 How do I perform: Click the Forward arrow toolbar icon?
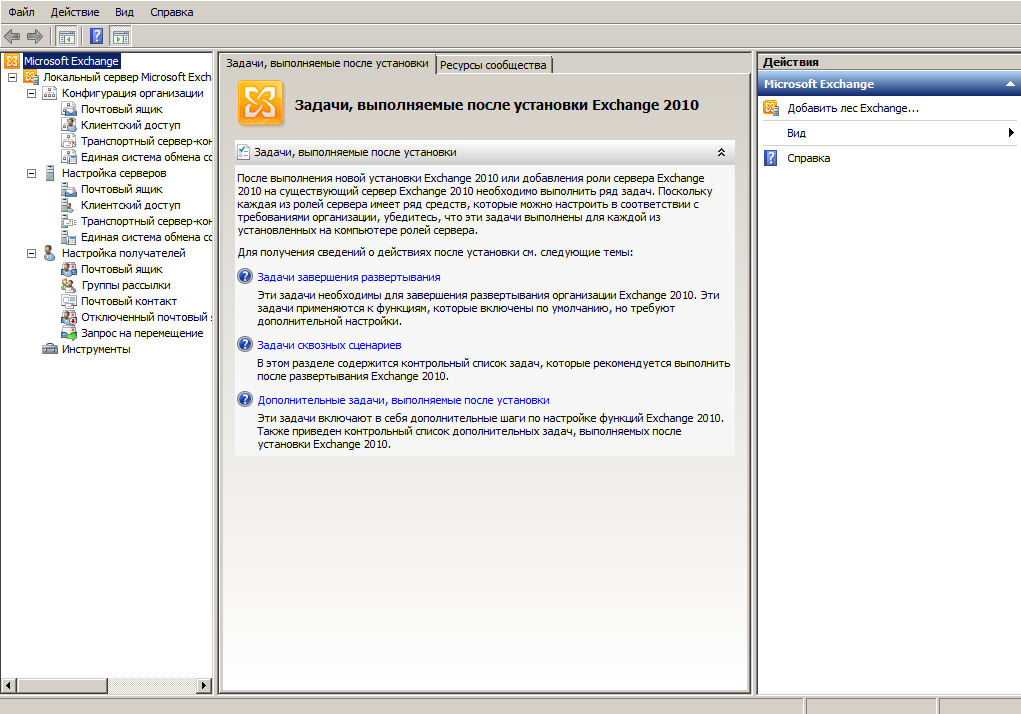point(35,36)
